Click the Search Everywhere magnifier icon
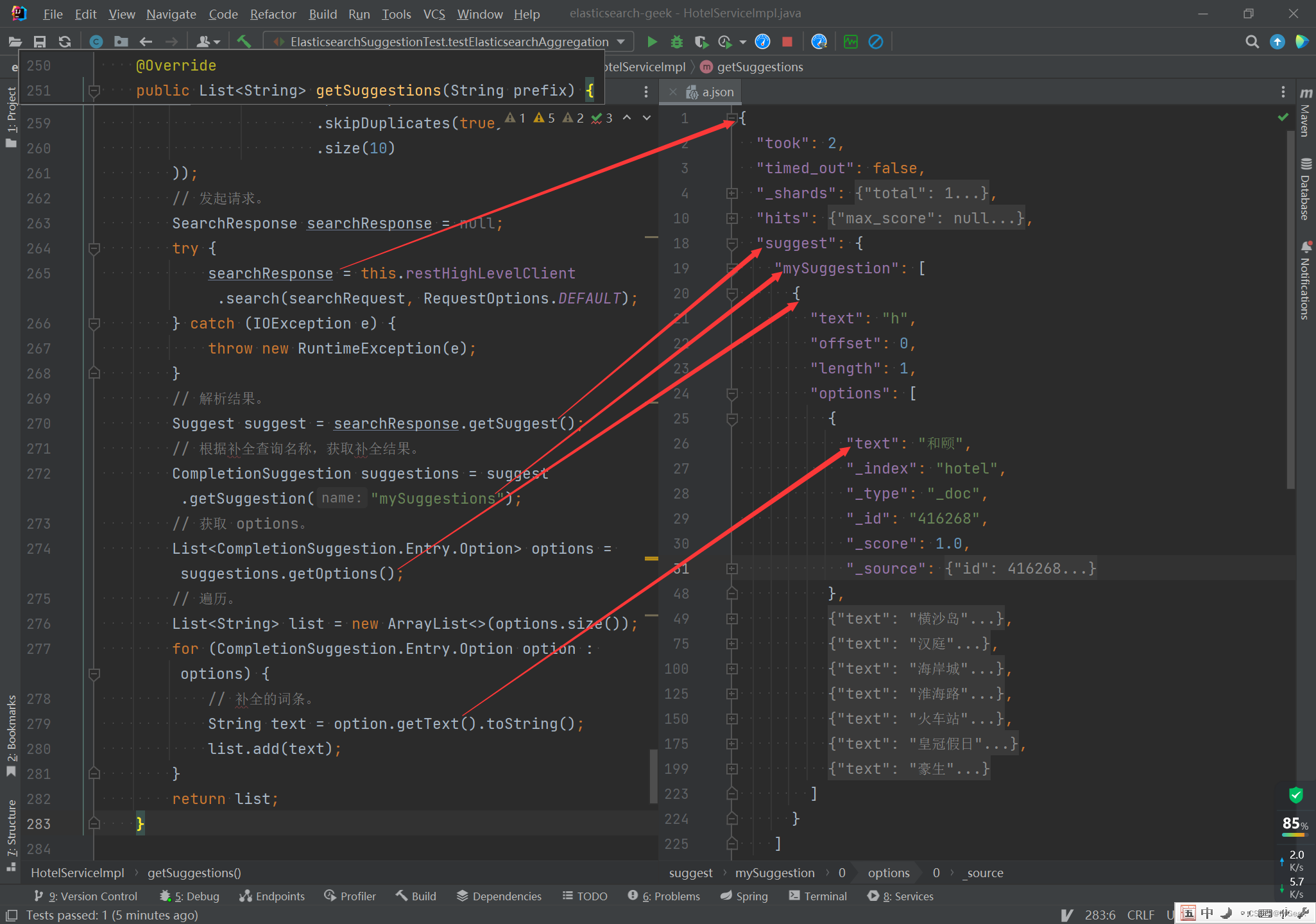The height and width of the screenshot is (924, 1316). 1252,42
